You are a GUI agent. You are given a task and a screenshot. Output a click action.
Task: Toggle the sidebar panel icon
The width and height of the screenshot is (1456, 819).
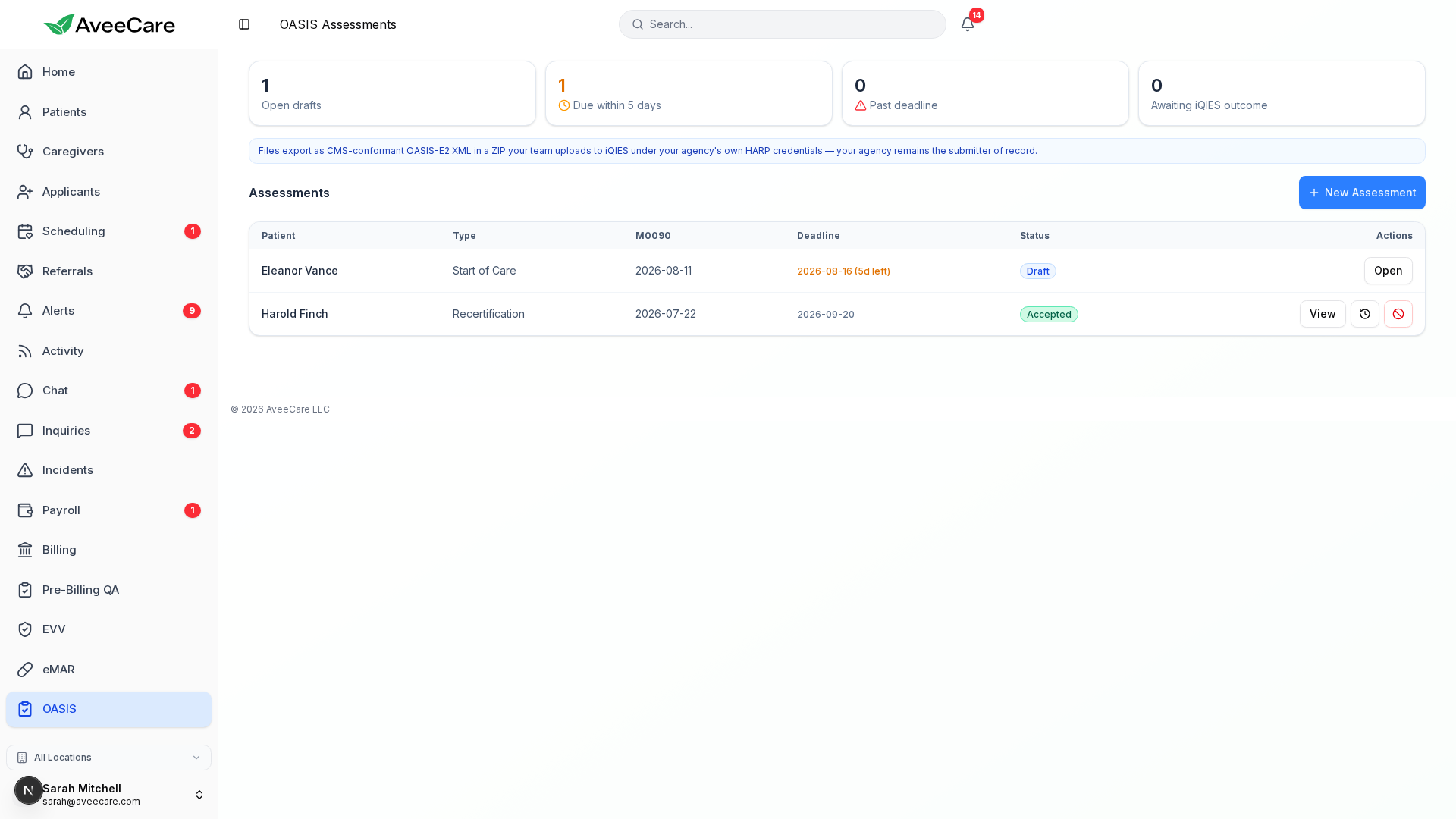pos(244,24)
